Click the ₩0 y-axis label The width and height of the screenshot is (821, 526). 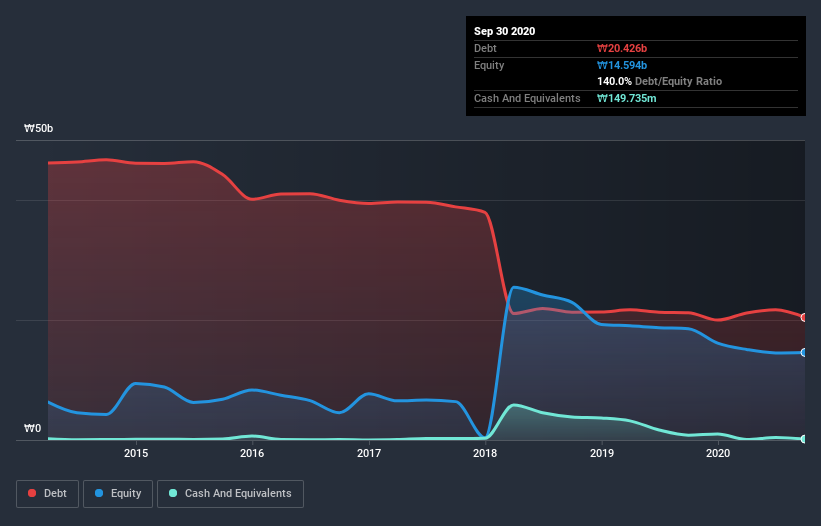tap(32, 429)
